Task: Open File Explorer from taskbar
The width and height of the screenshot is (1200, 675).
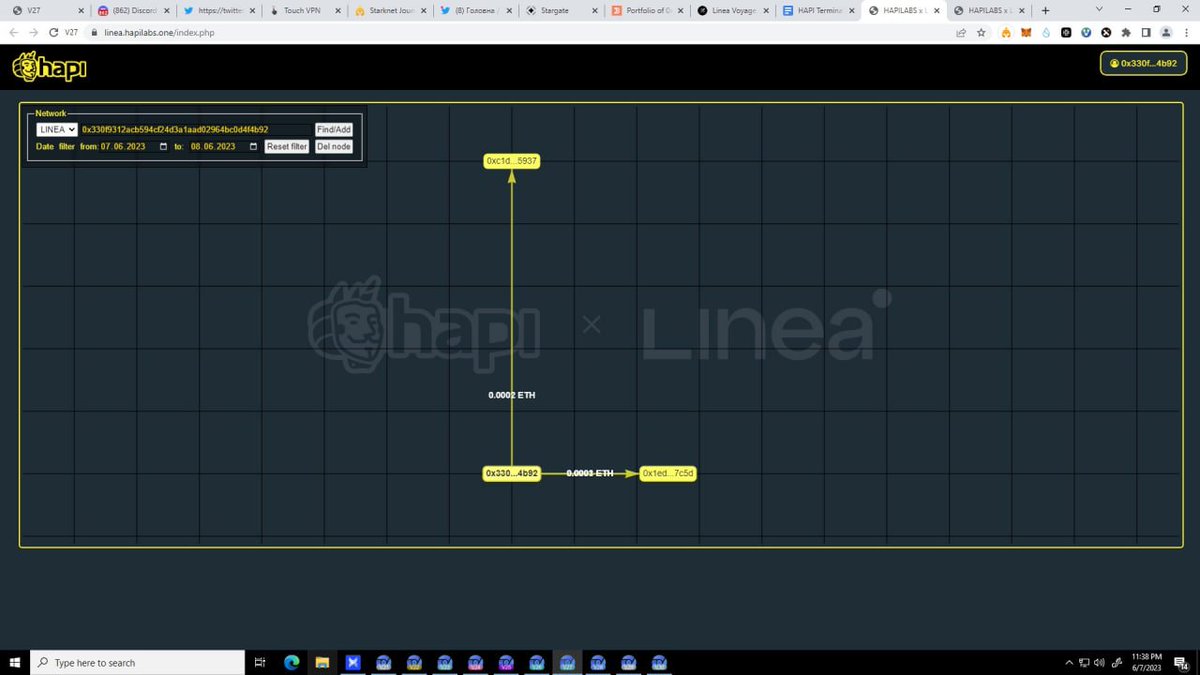Action: tap(322, 662)
